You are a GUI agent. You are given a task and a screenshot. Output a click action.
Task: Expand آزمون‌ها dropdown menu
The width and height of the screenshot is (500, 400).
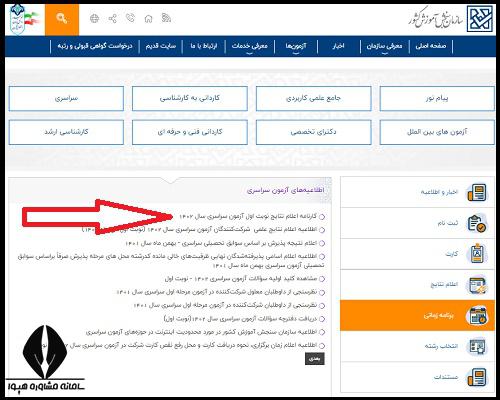click(296, 46)
